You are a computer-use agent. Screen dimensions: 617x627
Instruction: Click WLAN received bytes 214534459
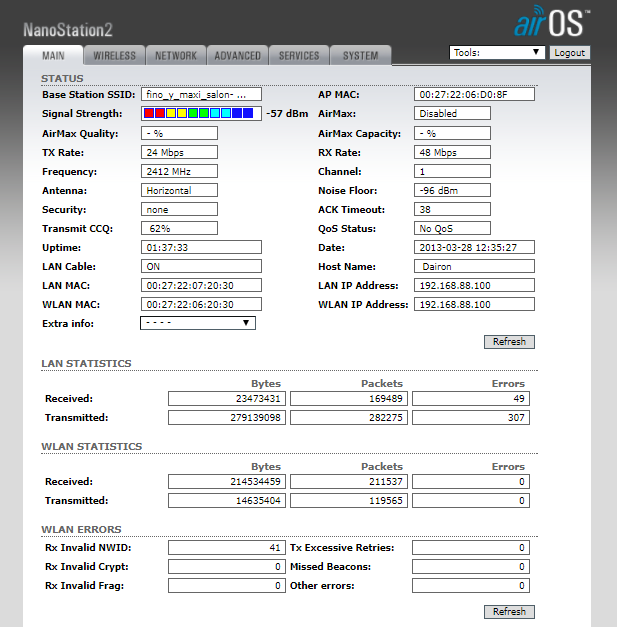pos(227,481)
